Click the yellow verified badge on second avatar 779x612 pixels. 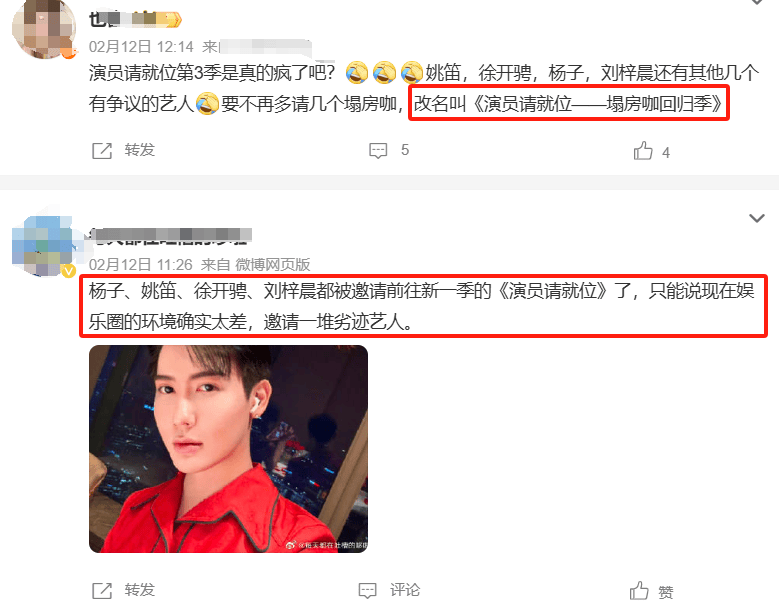68,271
